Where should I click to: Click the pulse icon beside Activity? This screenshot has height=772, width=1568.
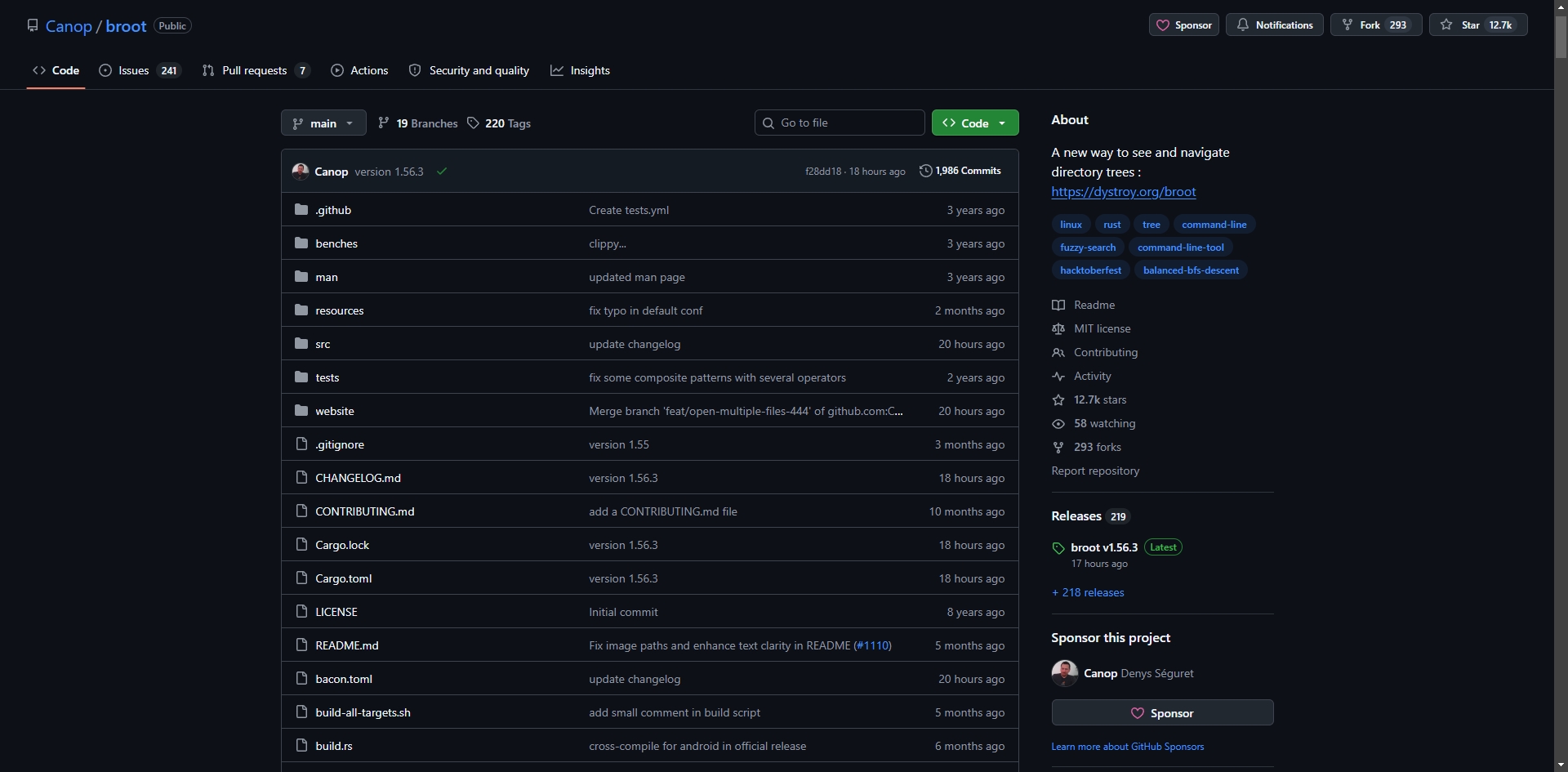pos(1058,376)
